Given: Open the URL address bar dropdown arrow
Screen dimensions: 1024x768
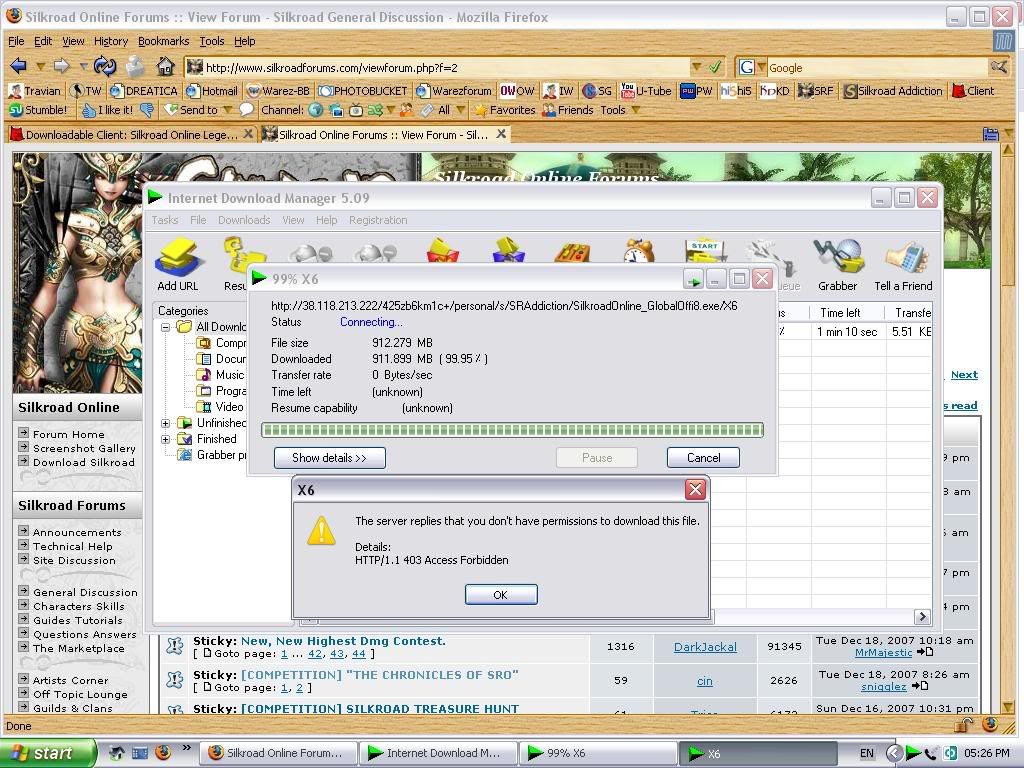Looking at the screenshot, I should point(696,67).
